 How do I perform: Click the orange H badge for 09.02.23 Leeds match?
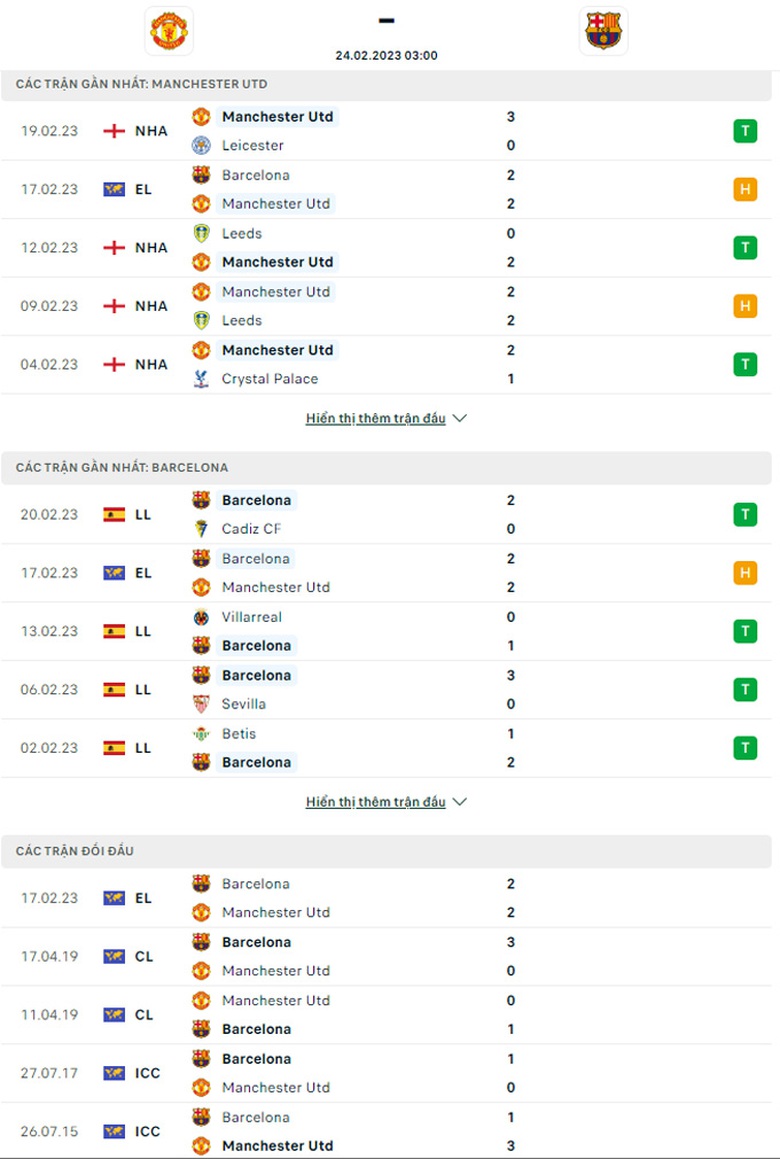pos(745,306)
